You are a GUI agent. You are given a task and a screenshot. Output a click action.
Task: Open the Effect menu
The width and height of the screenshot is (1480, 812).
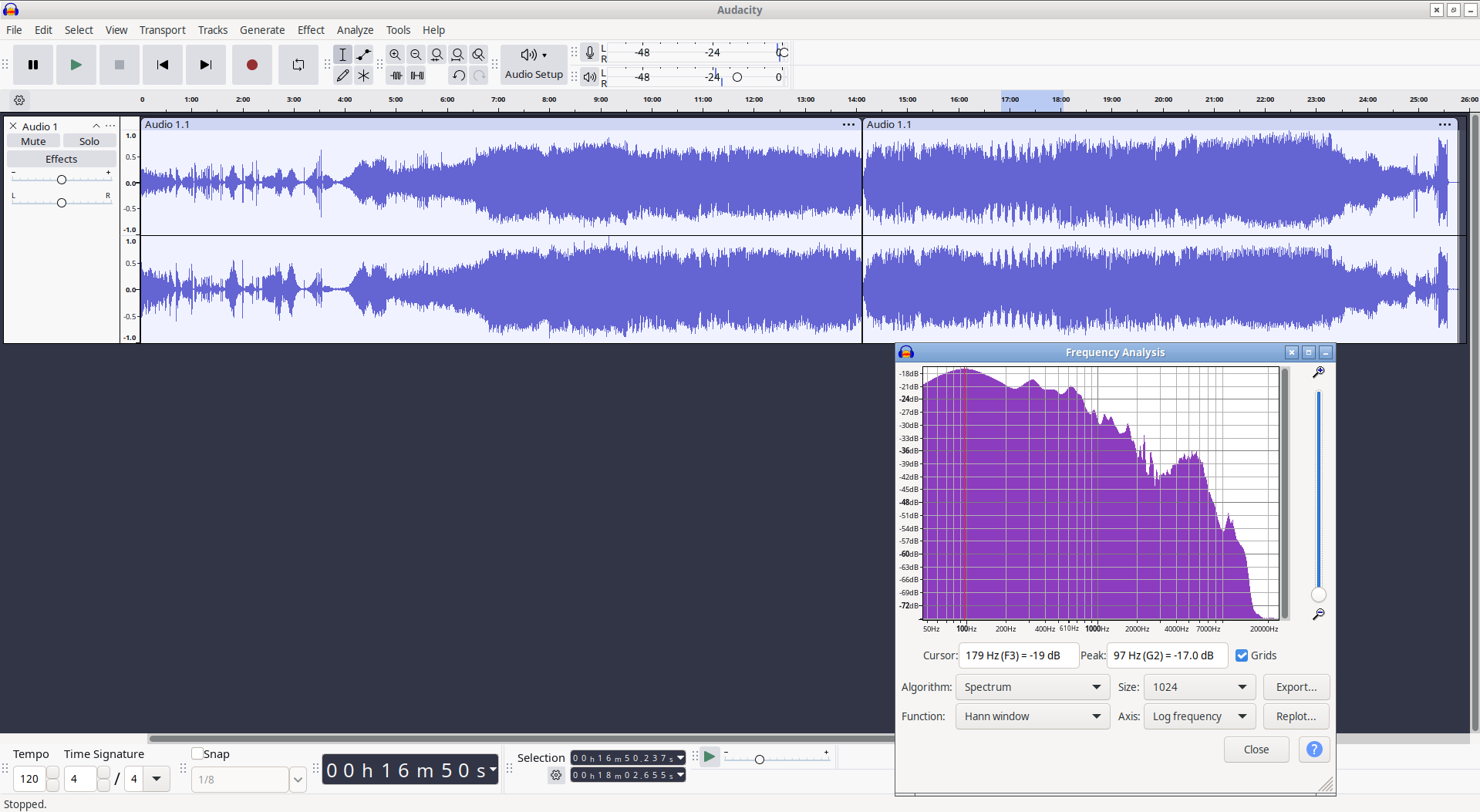[x=311, y=30]
